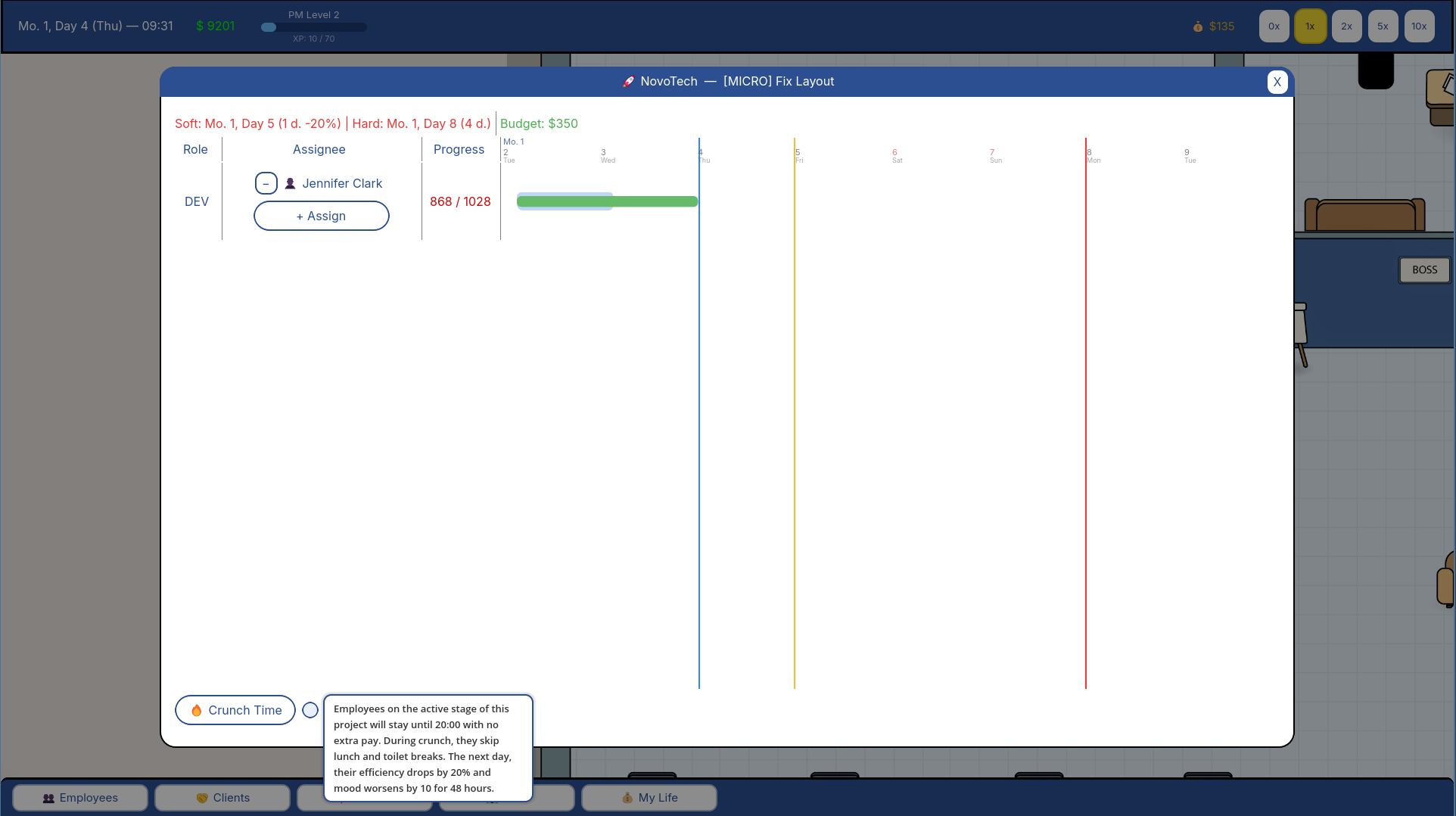Click the BOSS sign in the office
The image size is (1456, 816).
[1424, 270]
